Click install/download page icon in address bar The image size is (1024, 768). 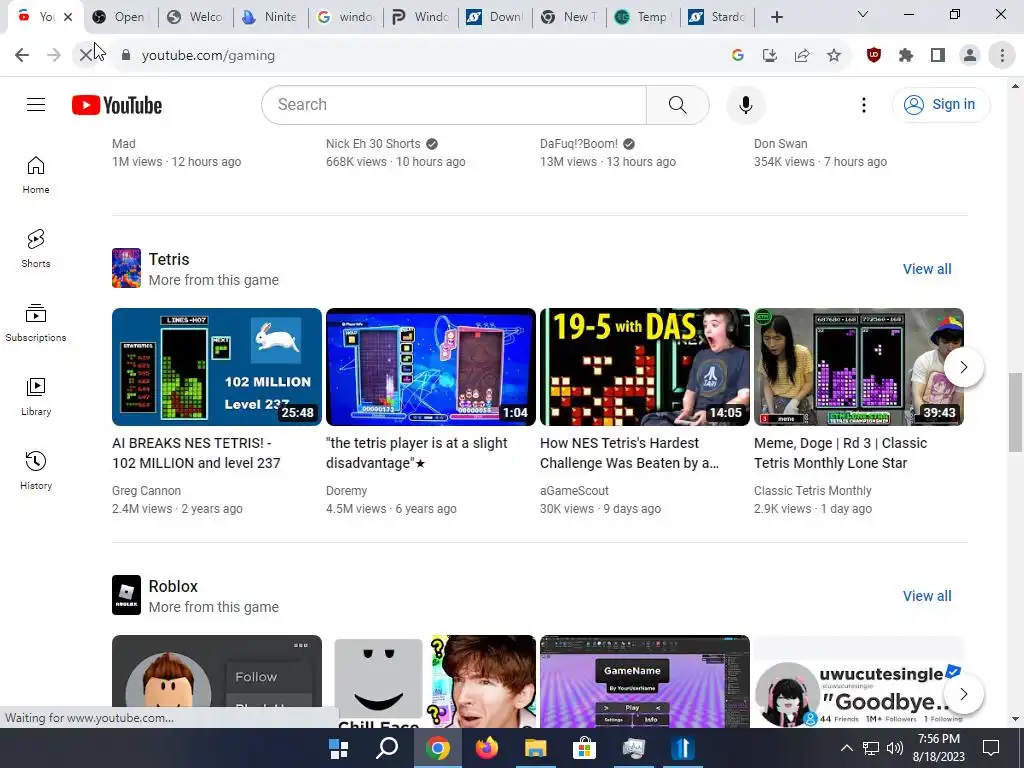tap(770, 56)
